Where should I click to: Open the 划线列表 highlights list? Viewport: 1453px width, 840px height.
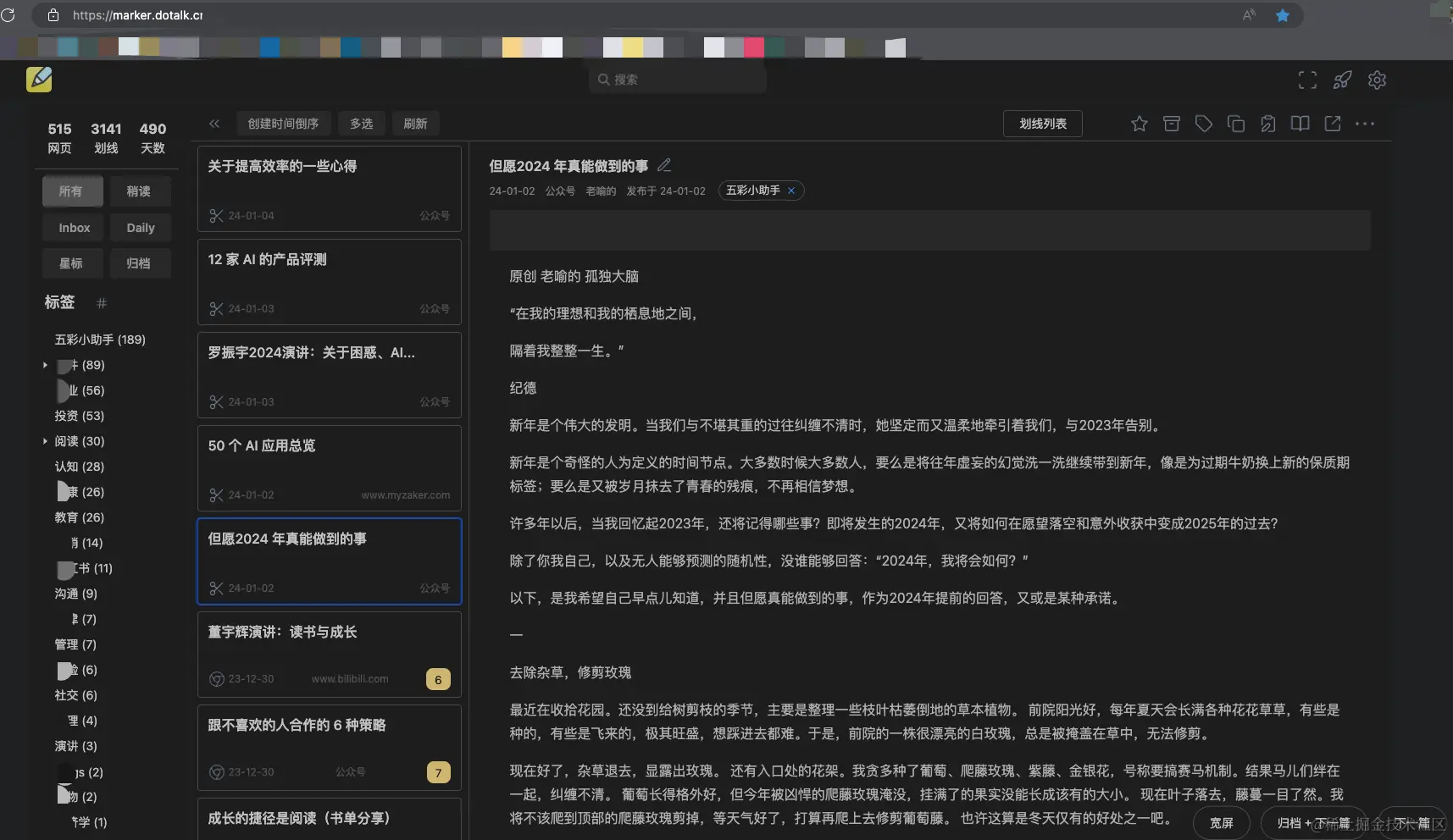(1043, 124)
